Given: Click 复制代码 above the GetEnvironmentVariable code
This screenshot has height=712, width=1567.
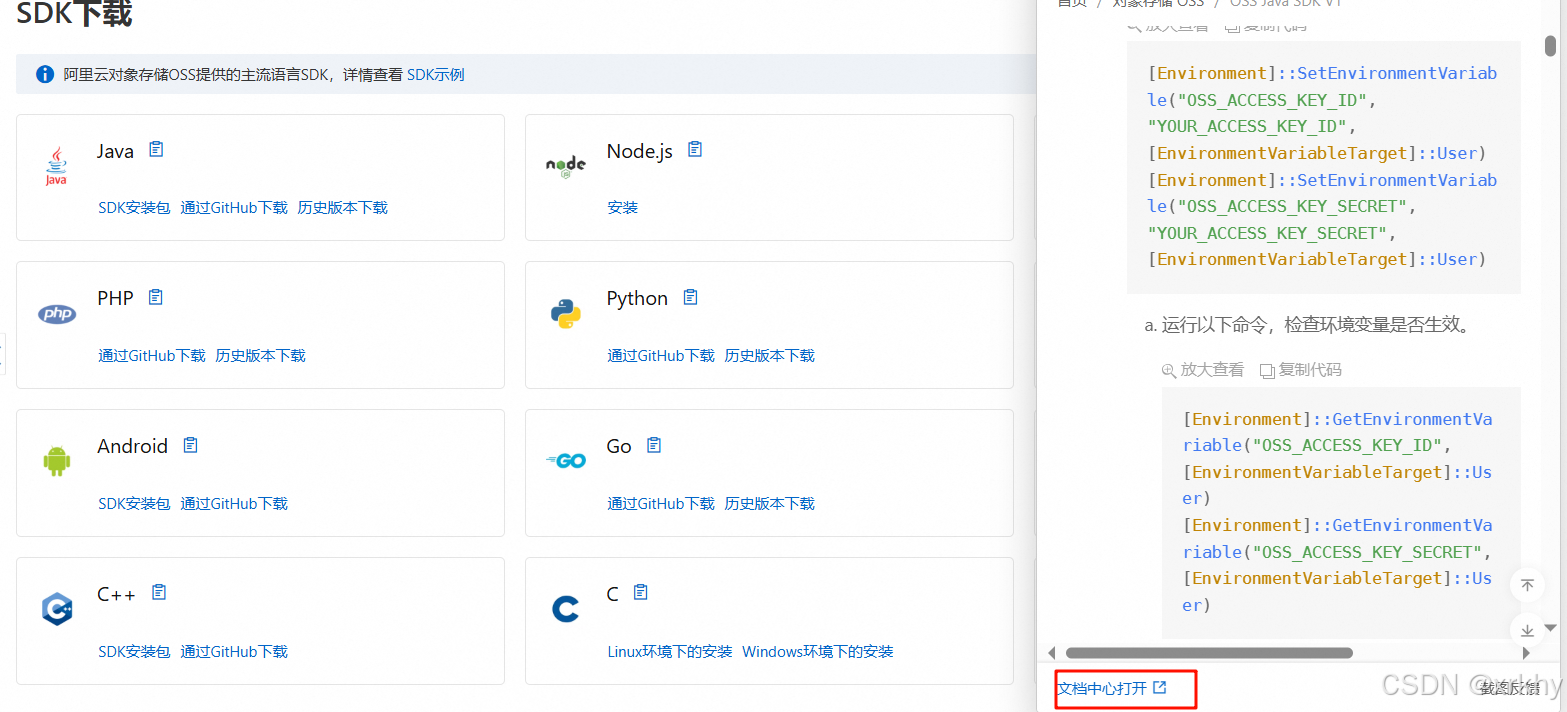Looking at the screenshot, I should (1300, 370).
